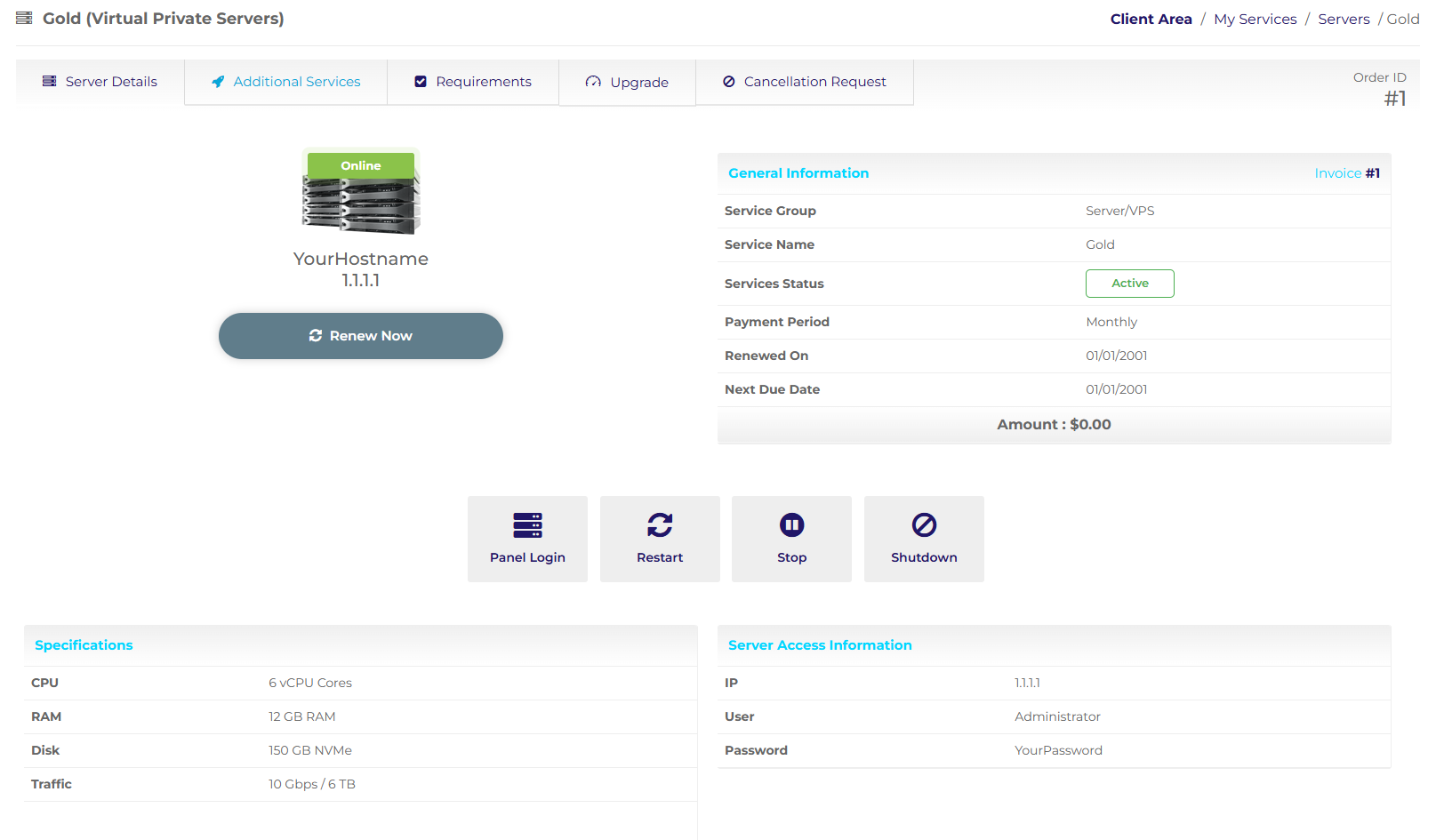Image resolution: width=1436 pixels, height=840 pixels.
Task: Click the rocket icon in Additional Services
Action: pyautogui.click(x=218, y=82)
